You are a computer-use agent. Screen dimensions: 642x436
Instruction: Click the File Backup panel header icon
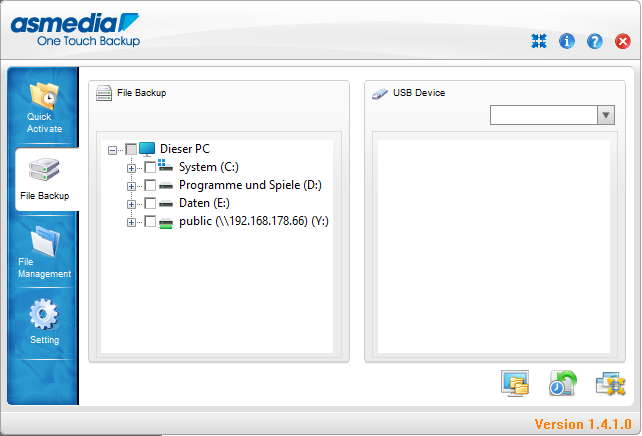click(104, 93)
